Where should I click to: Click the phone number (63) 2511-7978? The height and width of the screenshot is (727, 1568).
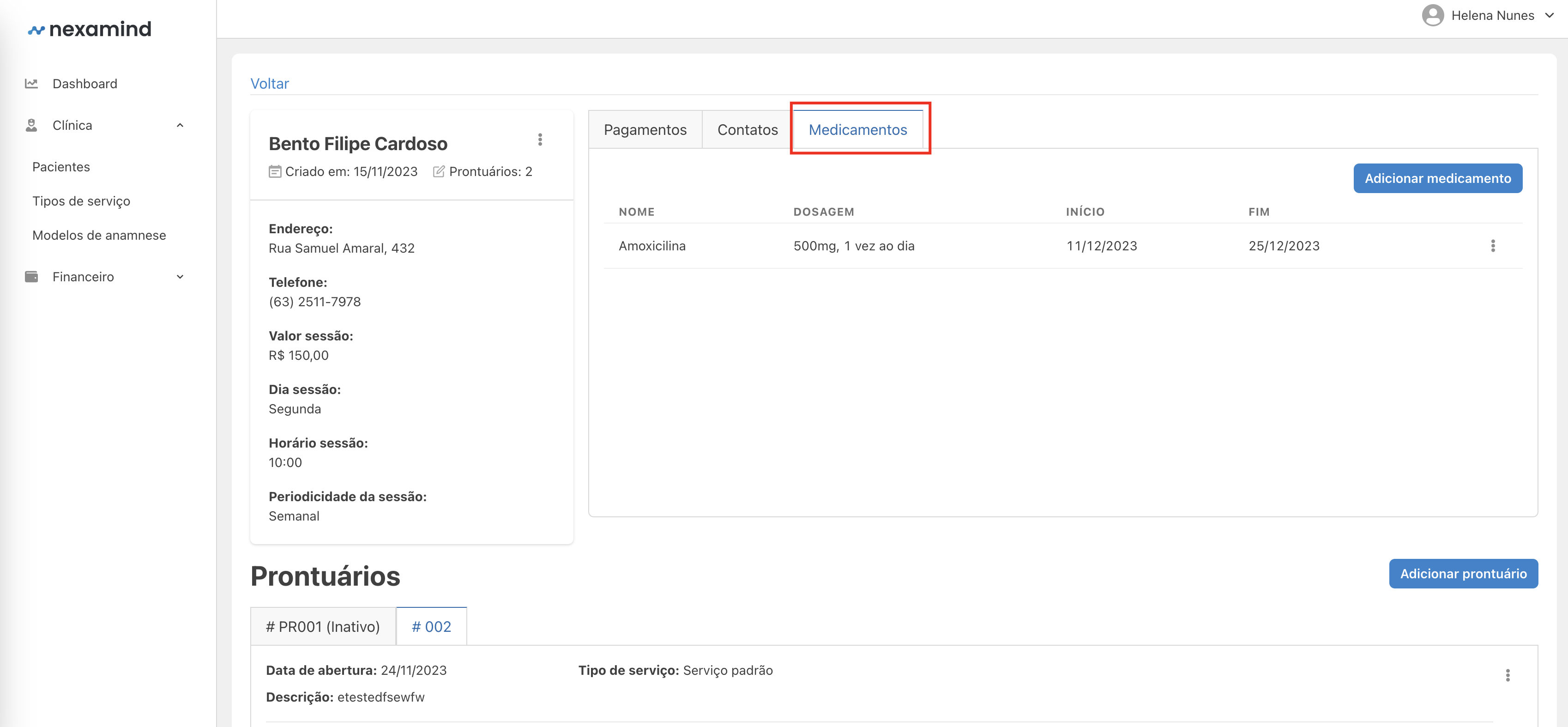(x=315, y=302)
